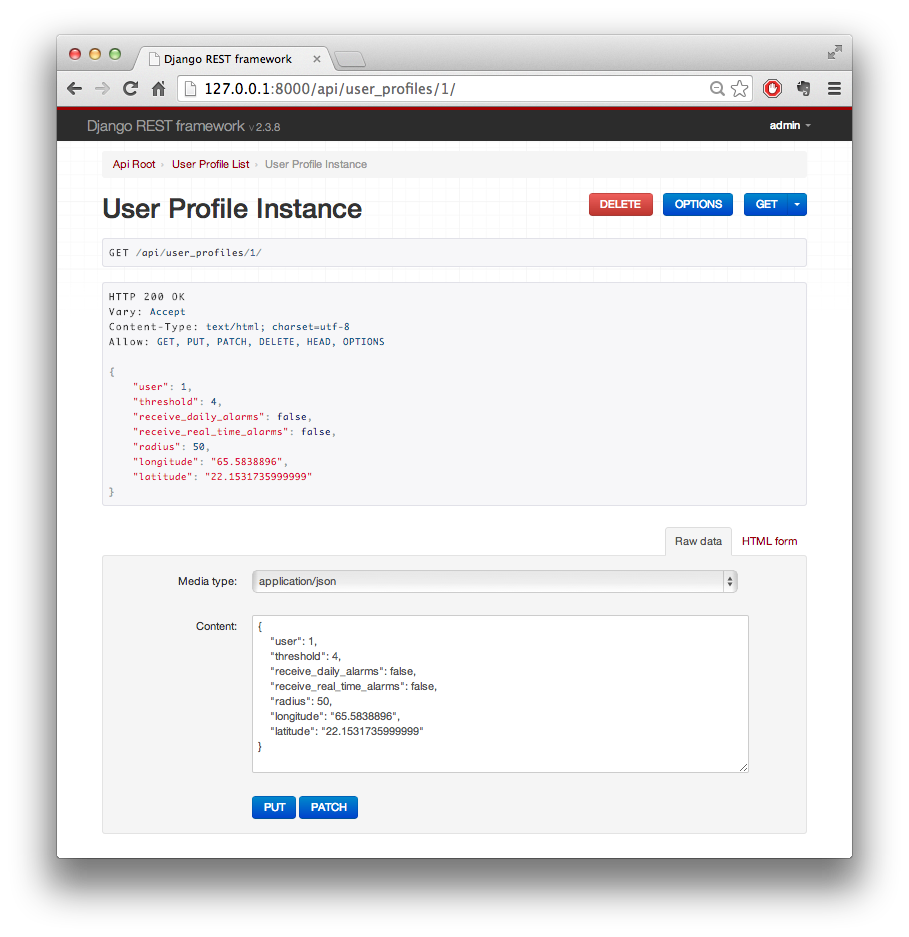This screenshot has width=909, height=937.
Task: Click the textarea resize handle corner
Action: coord(743,767)
